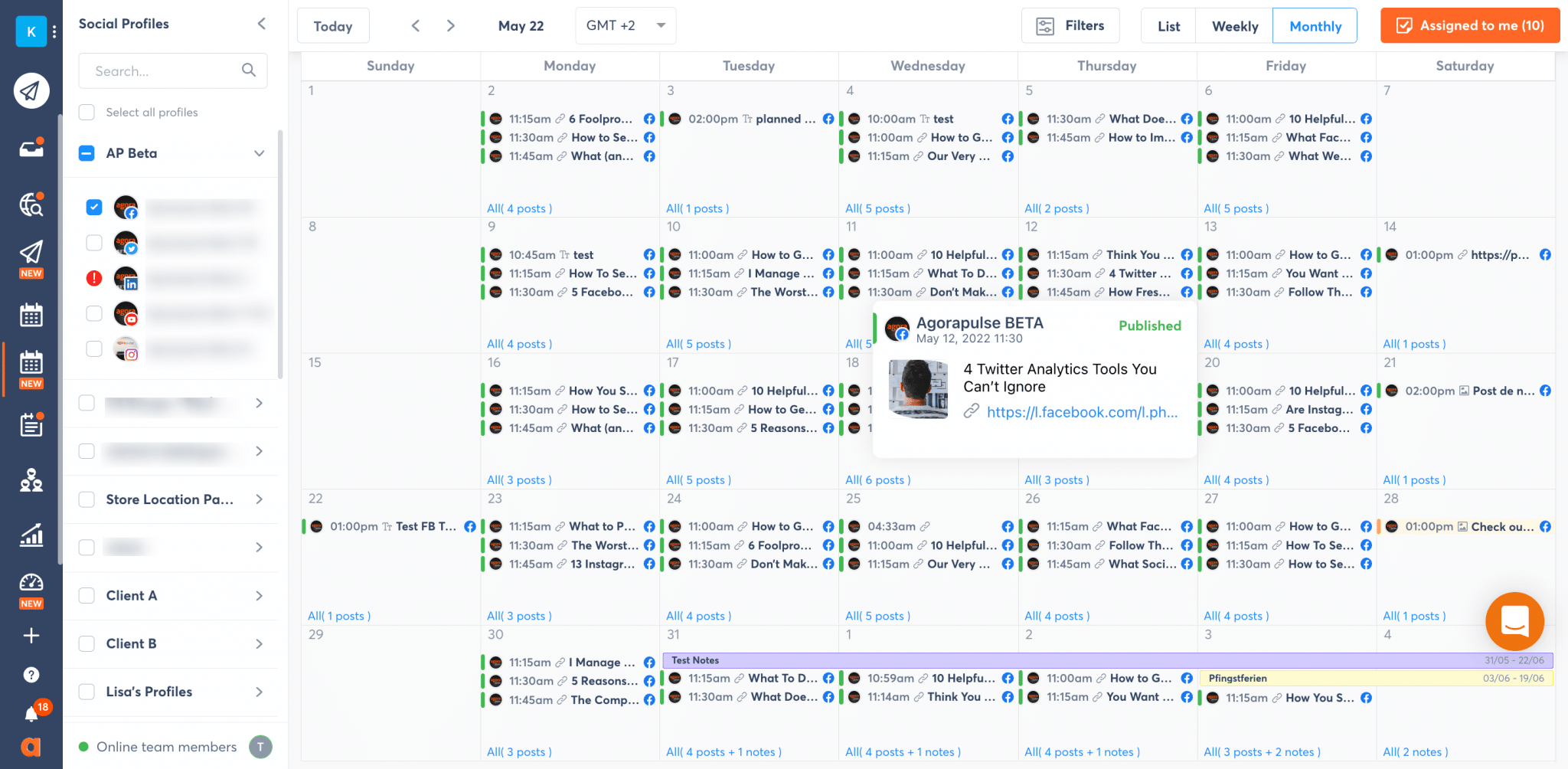
Task: Open the Calendar icon in the sidebar
Action: (31, 314)
